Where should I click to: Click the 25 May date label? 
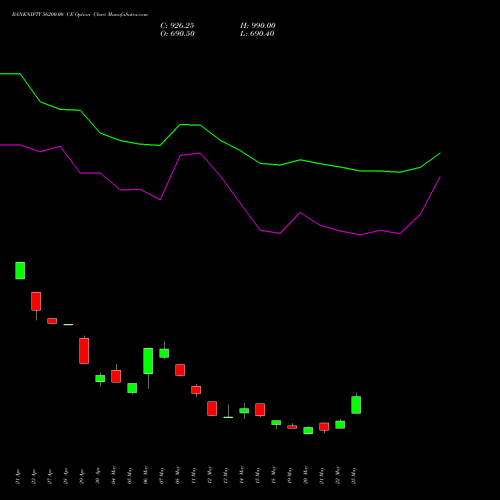click(354, 475)
